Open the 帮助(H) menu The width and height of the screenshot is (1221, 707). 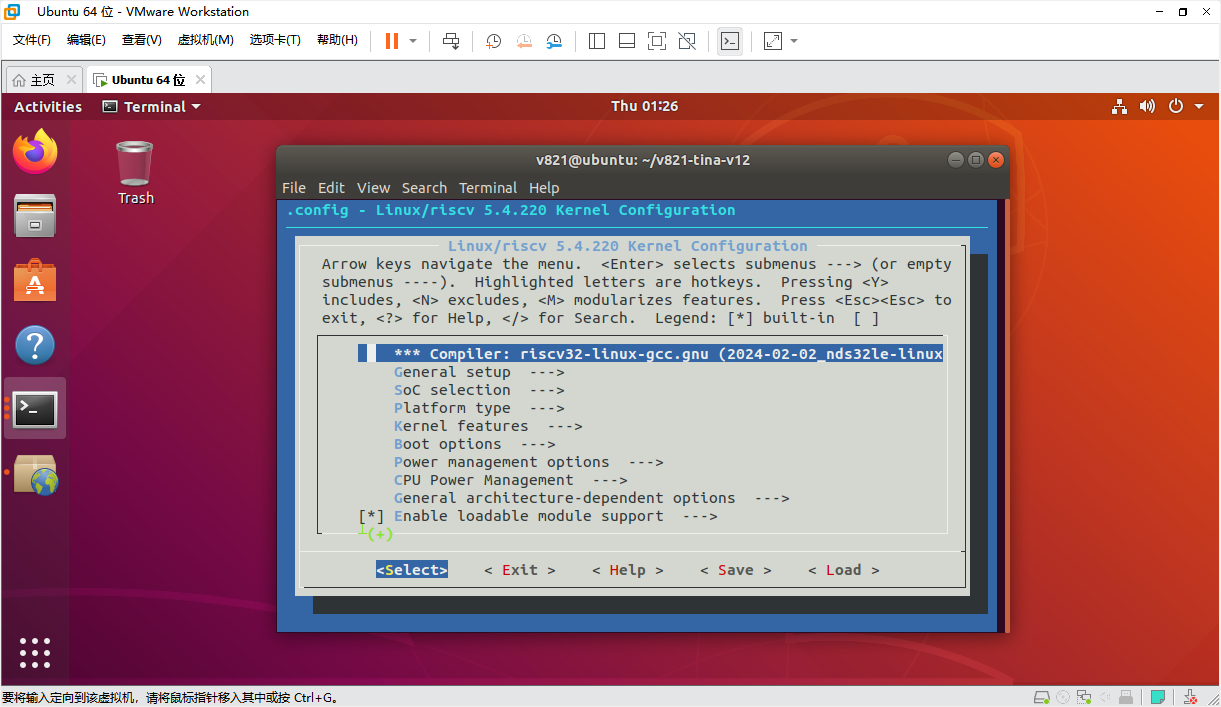point(337,40)
